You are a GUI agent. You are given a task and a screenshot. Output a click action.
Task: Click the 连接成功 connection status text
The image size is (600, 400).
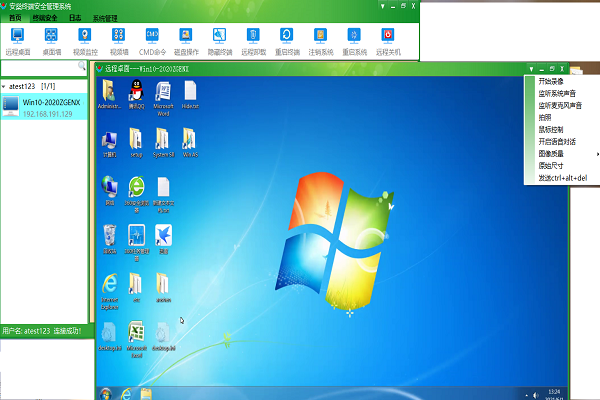click(x=67, y=331)
